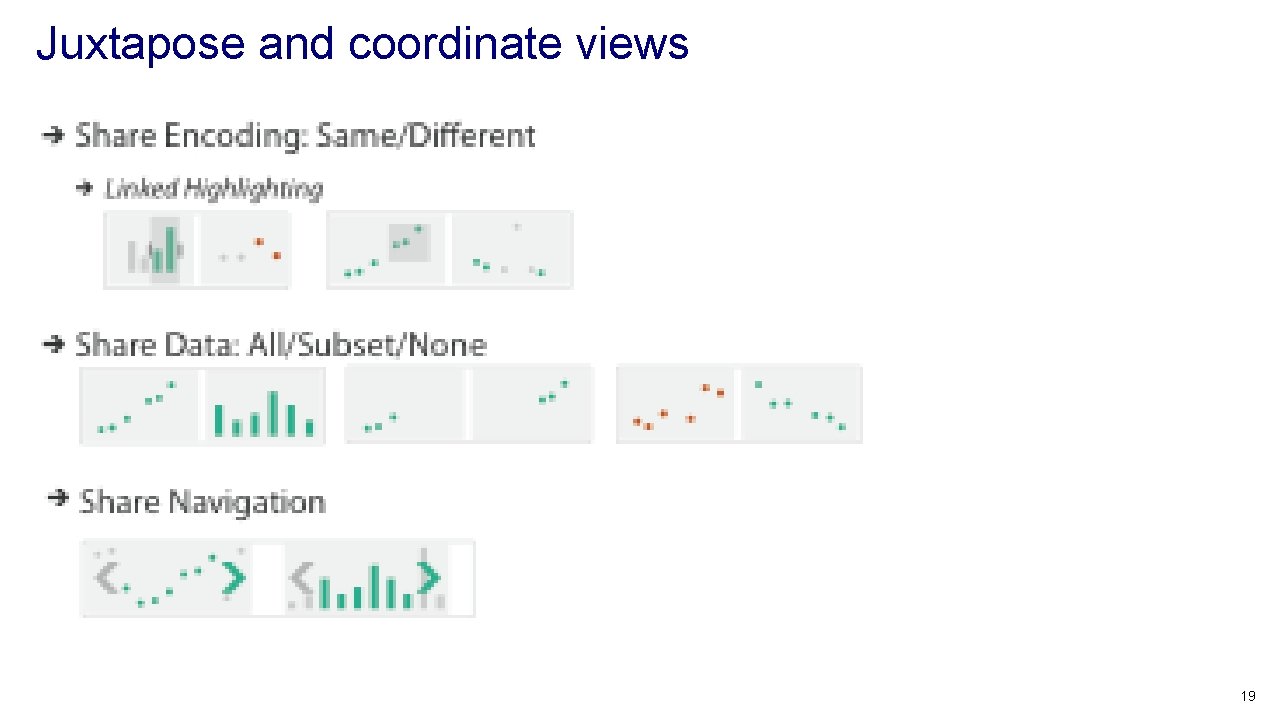The height and width of the screenshot is (720, 1280).
Task: Click the subset scatterplot with upper-right dots
Action: [x=531, y=405]
